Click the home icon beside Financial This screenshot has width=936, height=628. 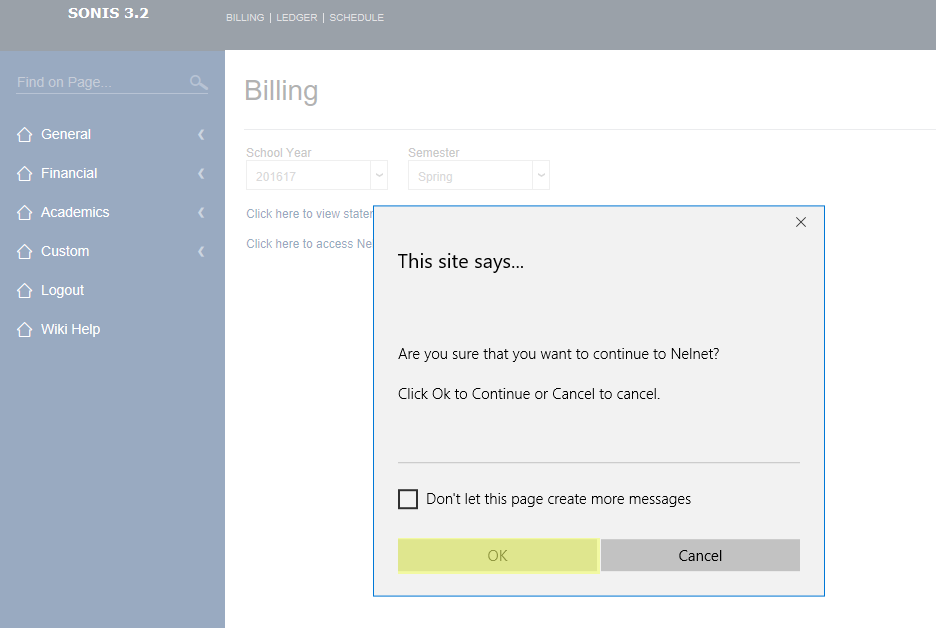[x=25, y=174]
